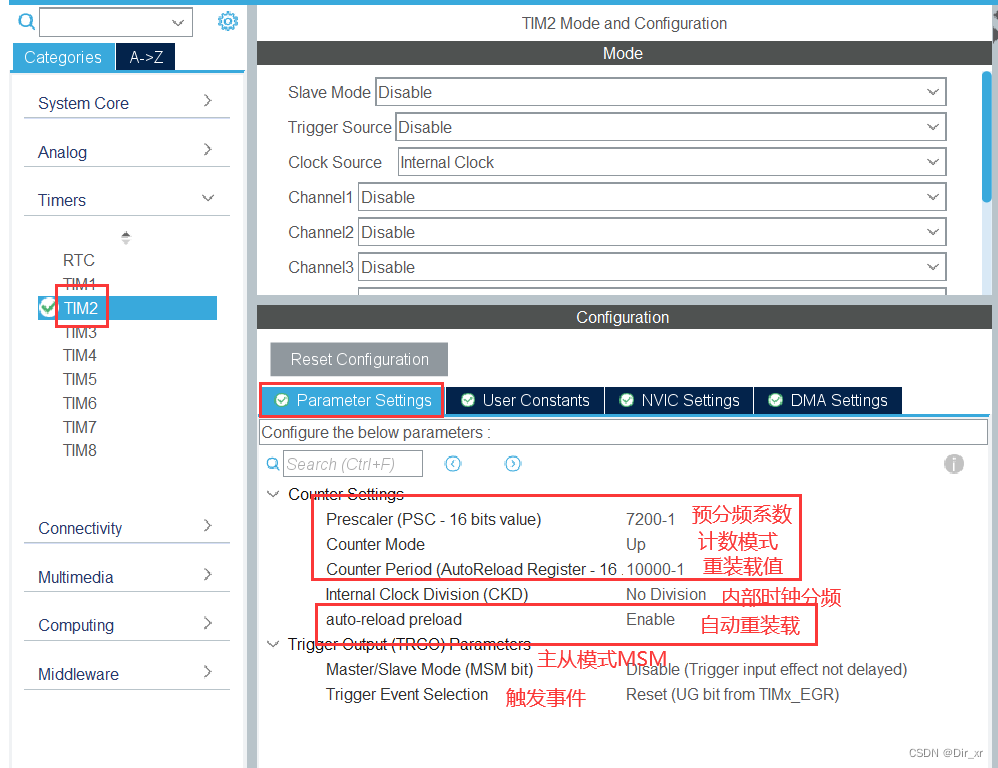
Task: Click the Internal Clock Division (CKD) label
Action: coord(426,594)
